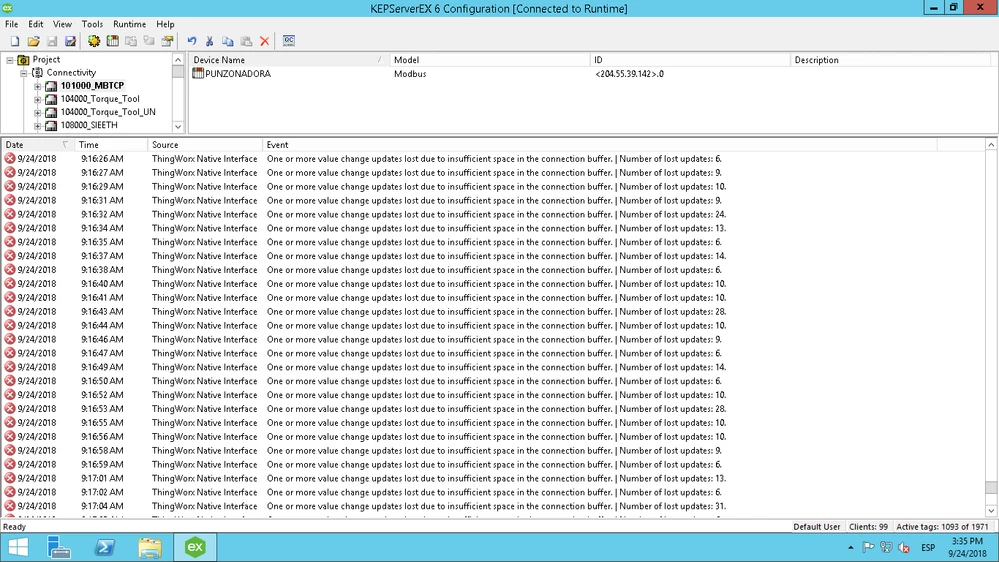Click the Open Project folder icon
The image size is (999, 562).
pos(33,41)
